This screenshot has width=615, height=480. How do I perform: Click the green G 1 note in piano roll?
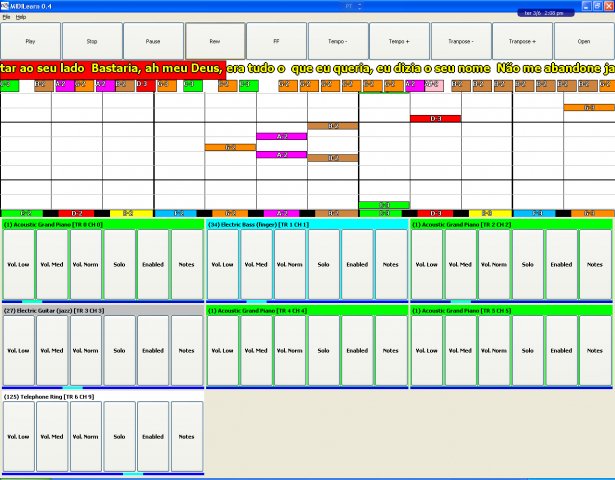pyautogui.click(x=384, y=205)
